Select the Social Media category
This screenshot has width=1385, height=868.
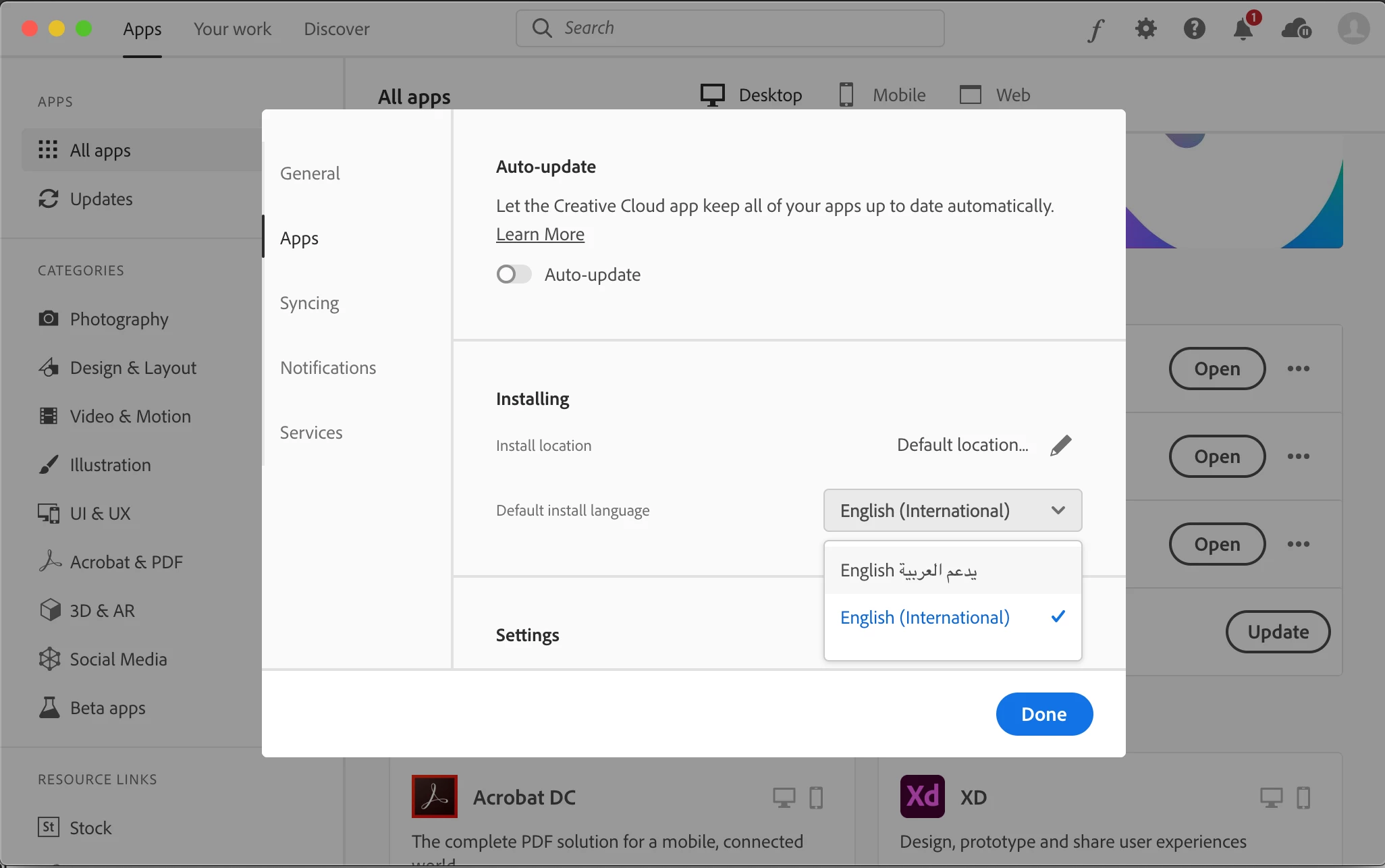pos(103,659)
